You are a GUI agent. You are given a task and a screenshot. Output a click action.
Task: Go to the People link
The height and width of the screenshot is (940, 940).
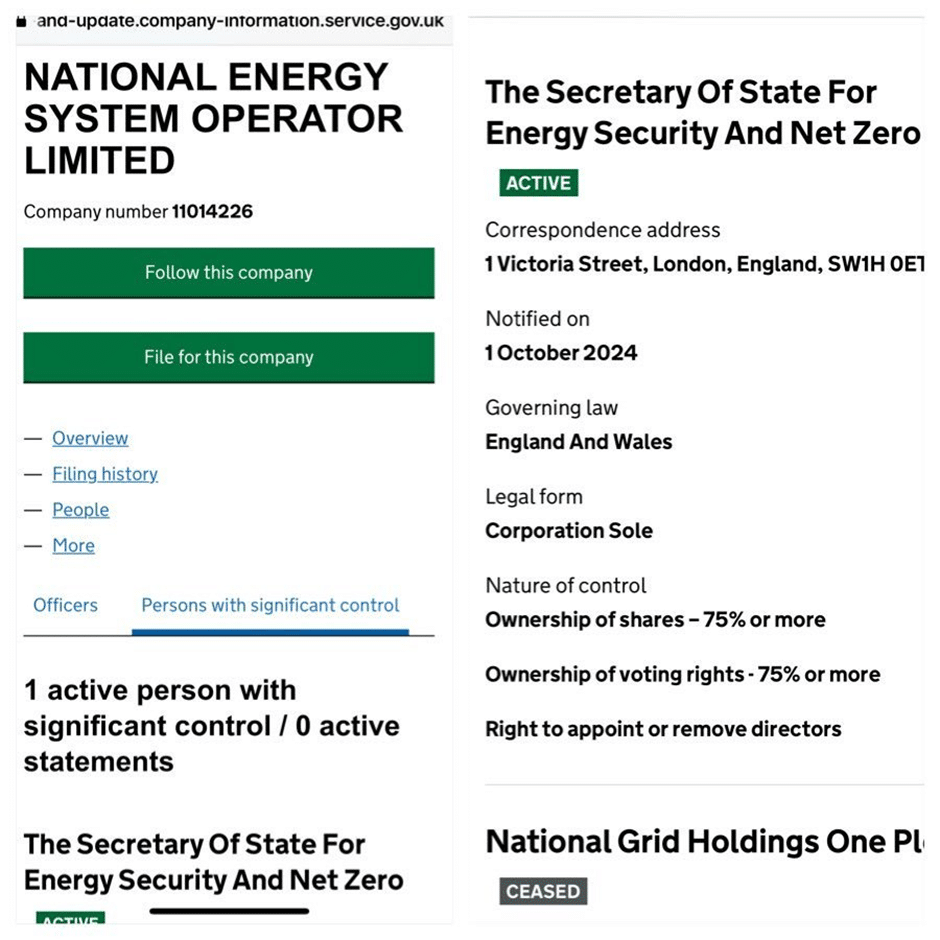pyautogui.click(x=81, y=510)
